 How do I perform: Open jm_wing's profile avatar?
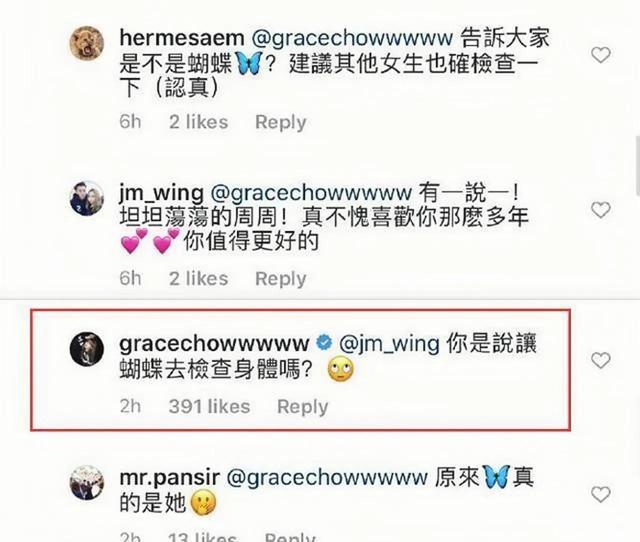(x=87, y=198)
